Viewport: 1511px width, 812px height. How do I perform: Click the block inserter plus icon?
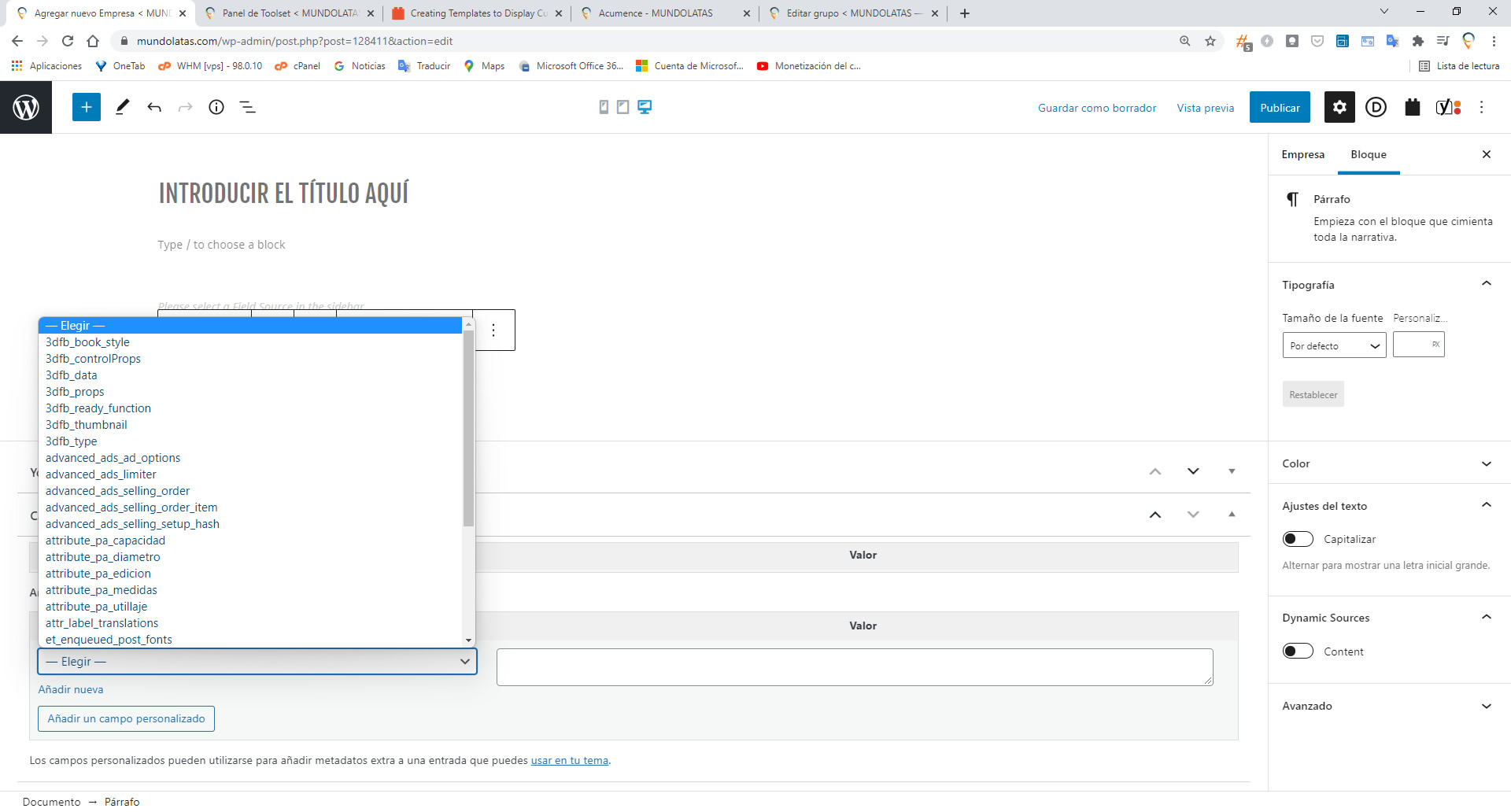coord(87,107)
